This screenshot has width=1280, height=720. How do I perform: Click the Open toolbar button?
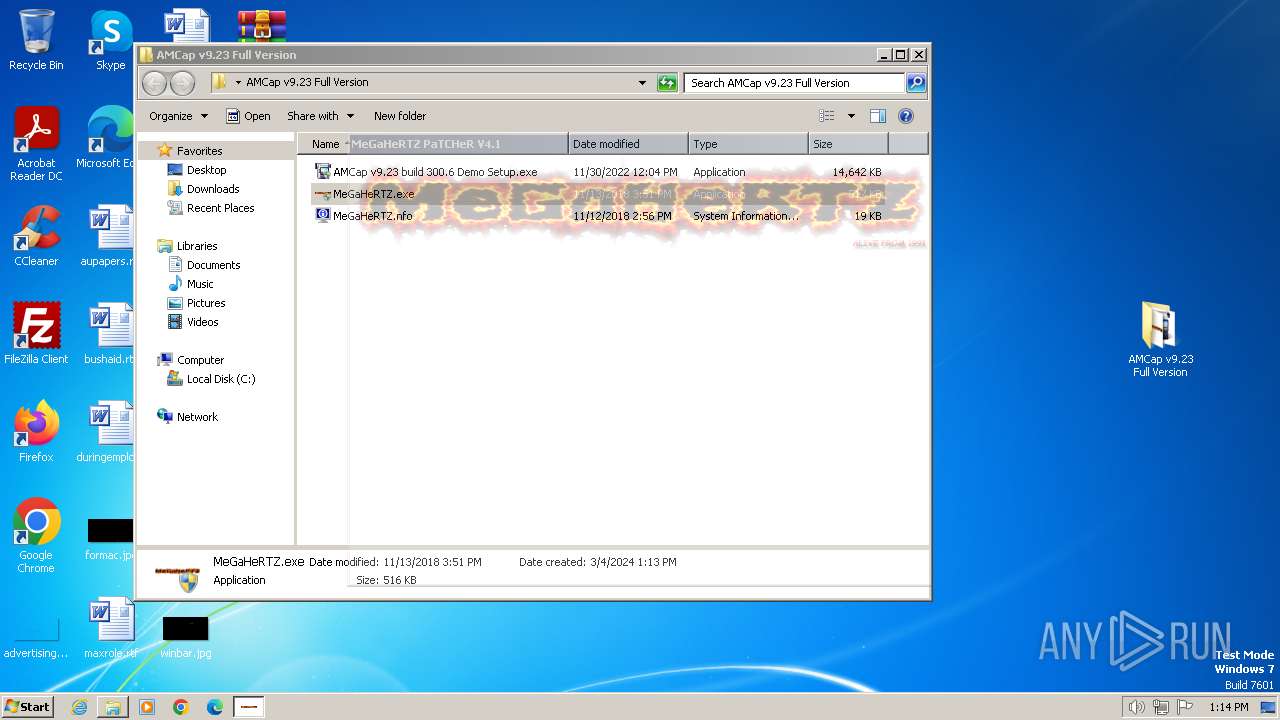[x=248, y=116]
